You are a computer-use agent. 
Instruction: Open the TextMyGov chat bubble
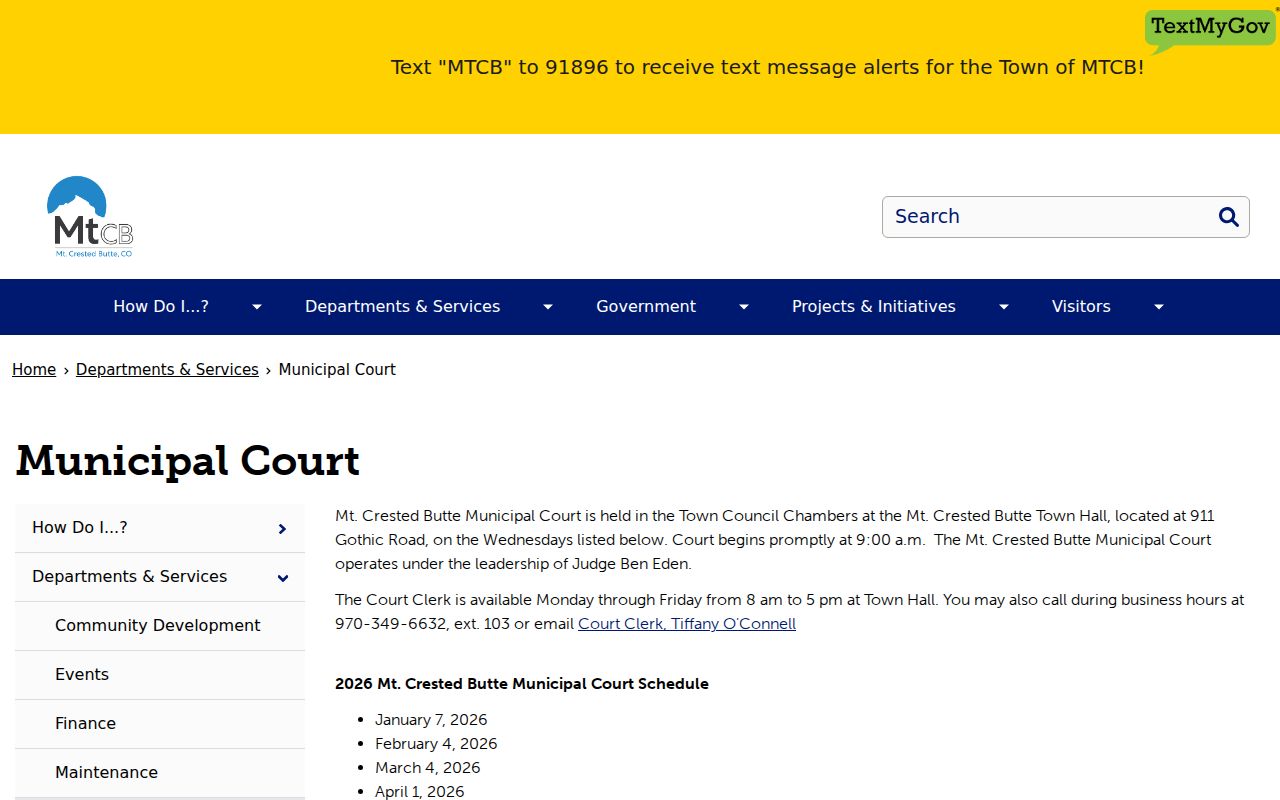pyautogui.click(x=1210, y=30)
